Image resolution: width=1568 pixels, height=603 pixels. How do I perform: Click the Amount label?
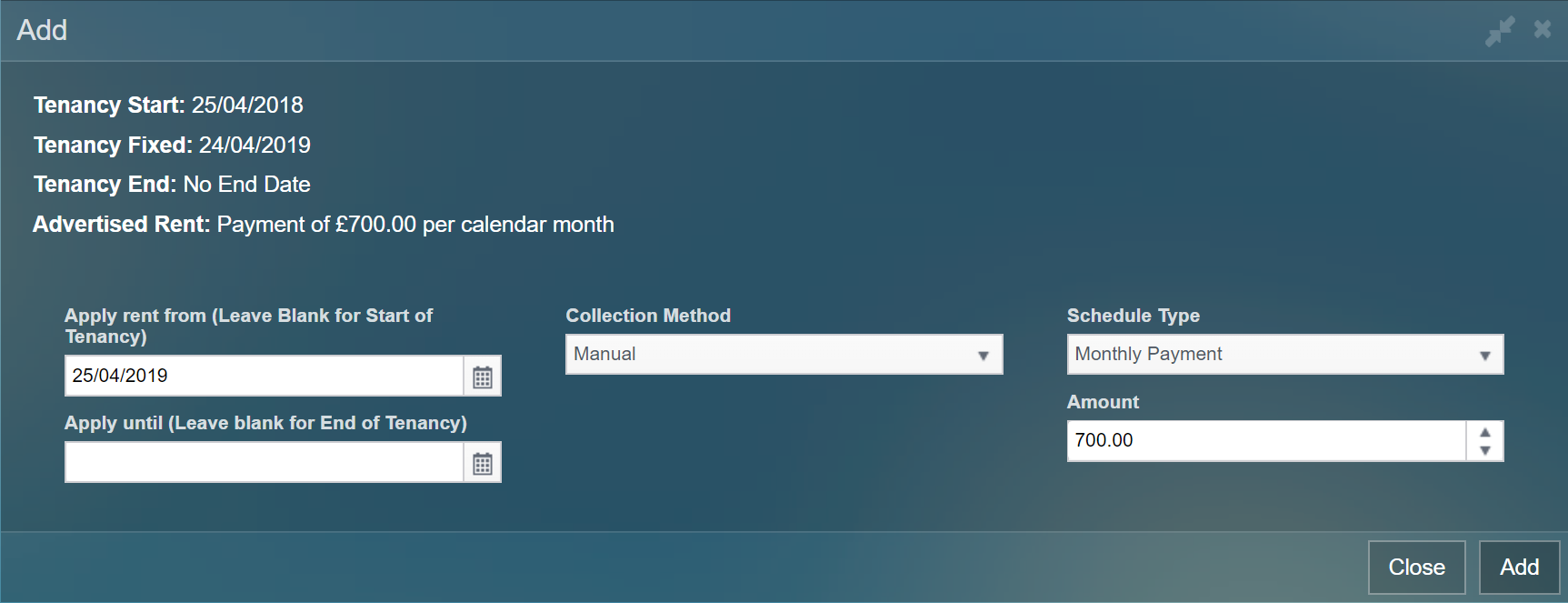[1103, 402]
